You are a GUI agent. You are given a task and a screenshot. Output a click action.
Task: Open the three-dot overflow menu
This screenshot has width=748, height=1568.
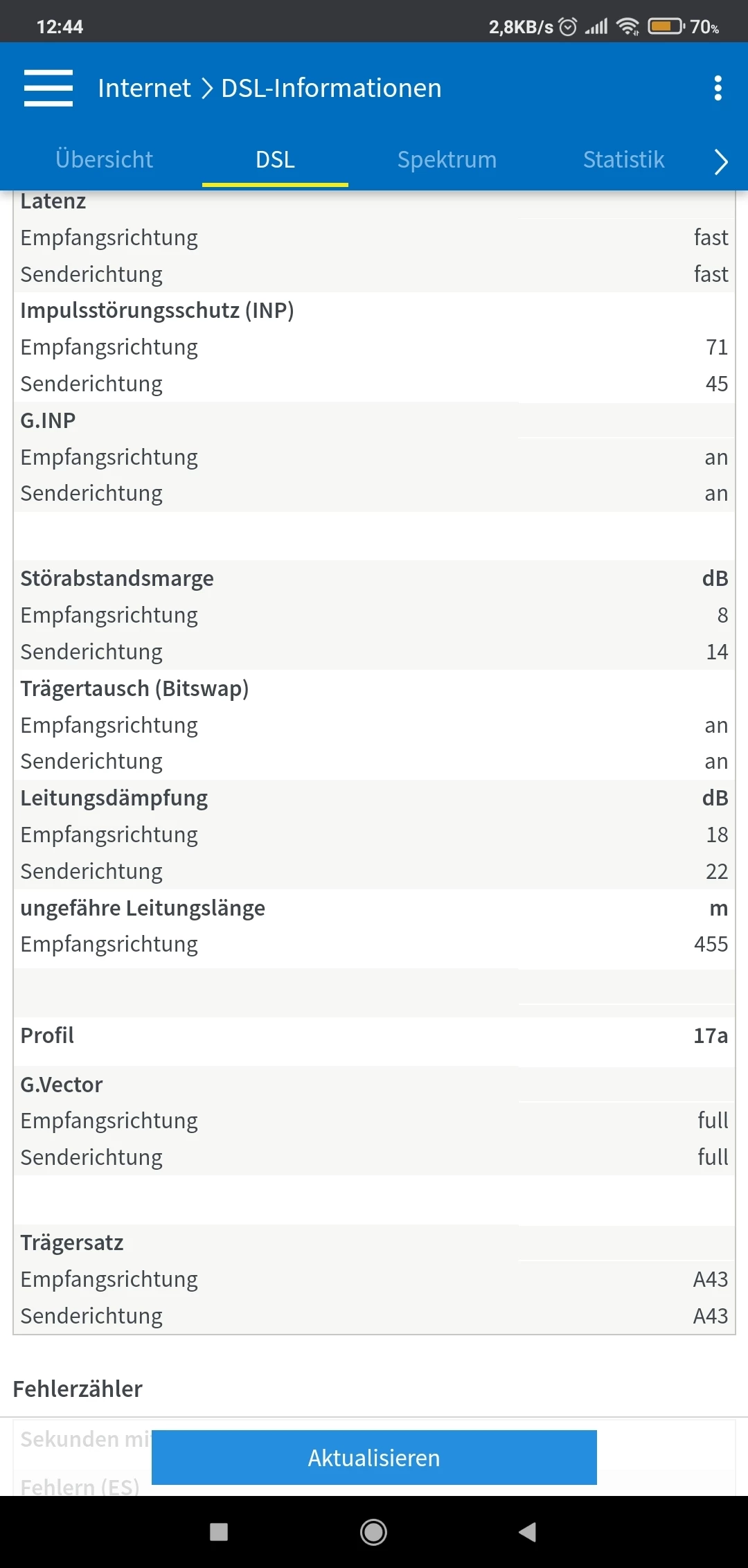pyautogui.click(x=718, y=88)
